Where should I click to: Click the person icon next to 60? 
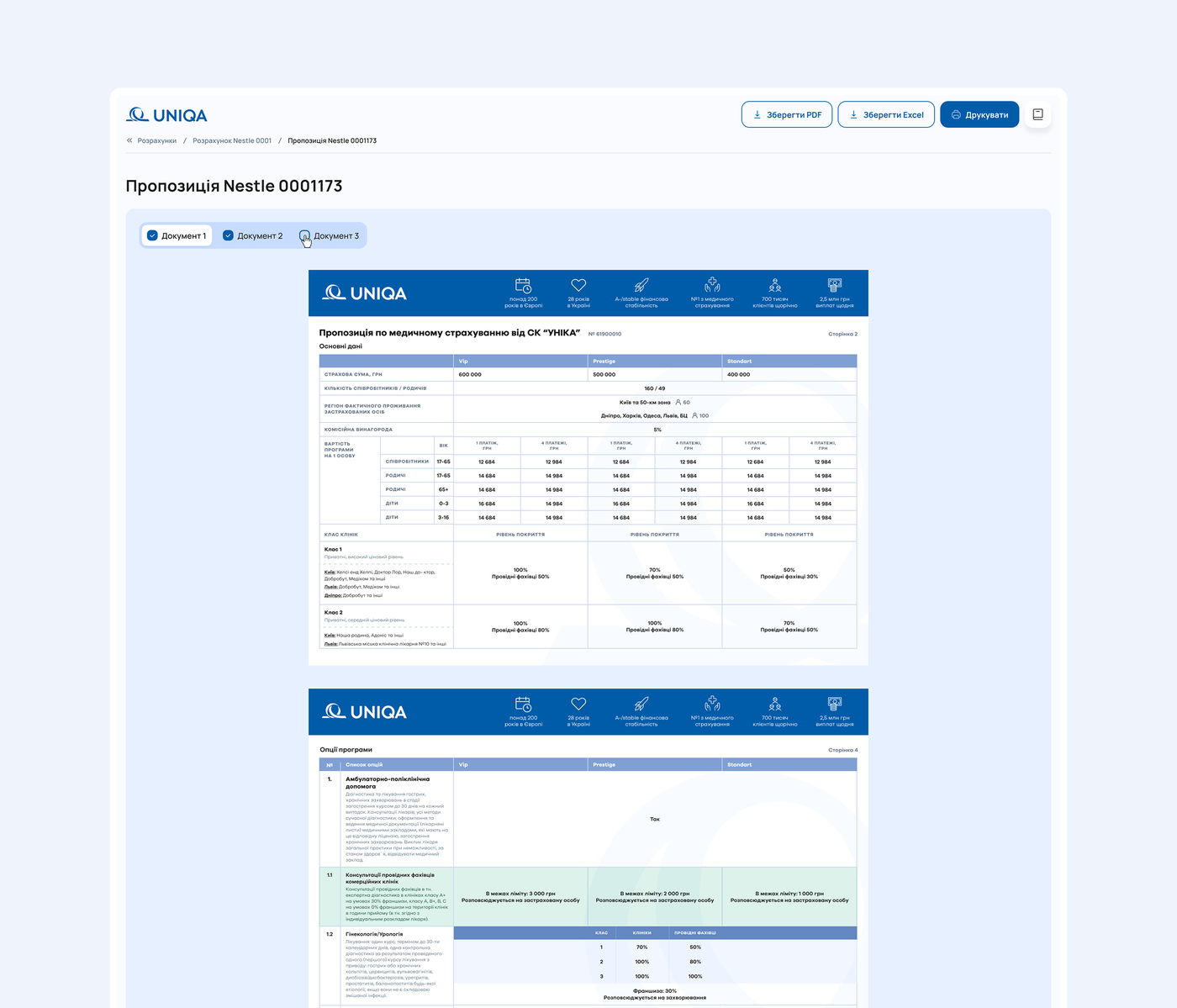[x=678, y=402]
